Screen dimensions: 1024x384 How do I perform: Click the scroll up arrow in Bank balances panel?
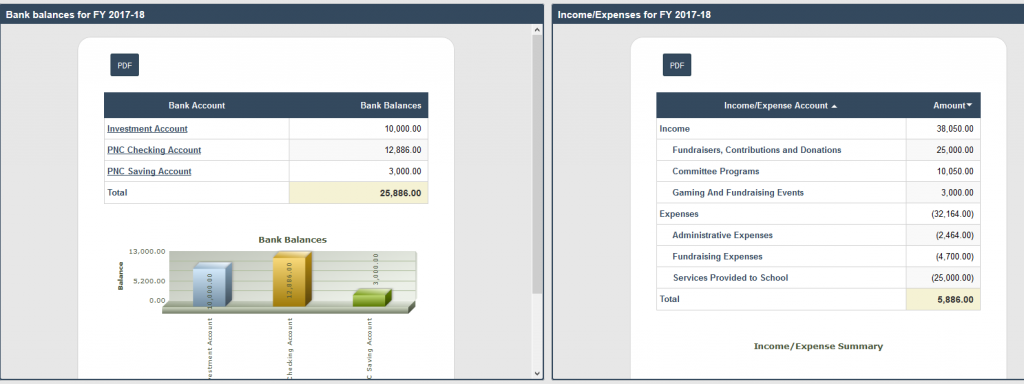(x=537, y=30)
